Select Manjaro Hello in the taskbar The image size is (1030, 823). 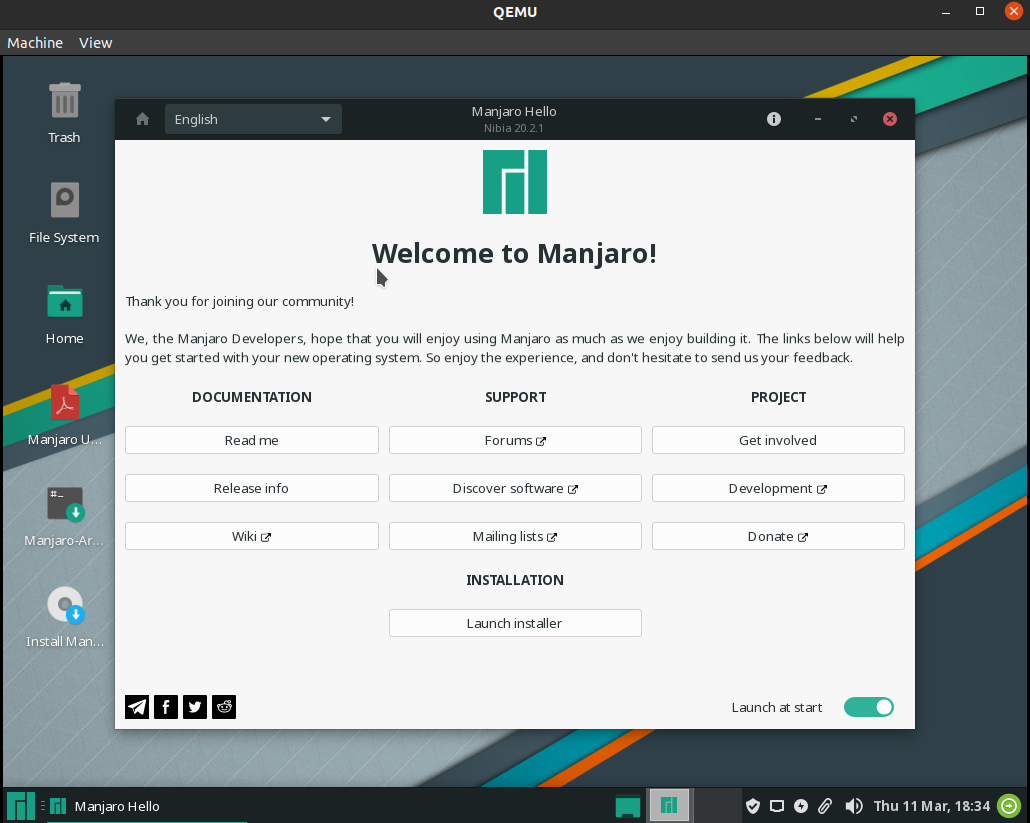pos(117,805)
